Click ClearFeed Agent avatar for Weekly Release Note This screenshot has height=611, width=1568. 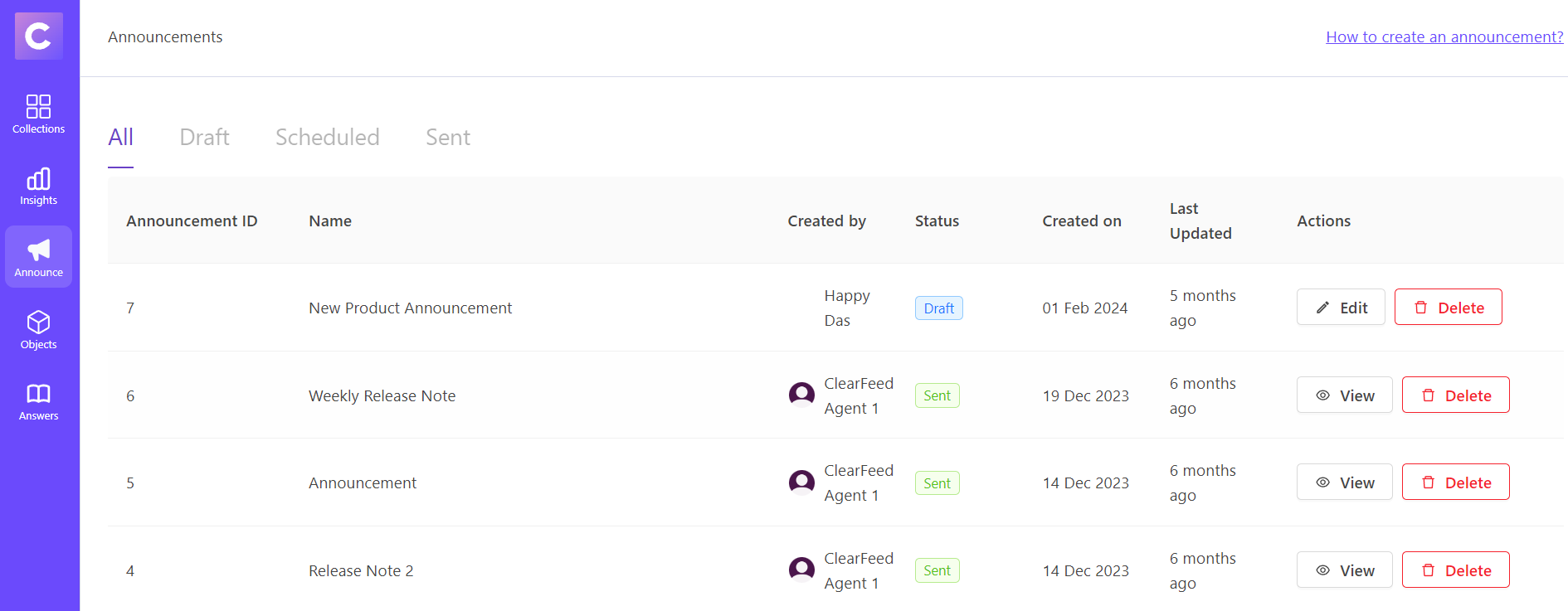[801, 395]
